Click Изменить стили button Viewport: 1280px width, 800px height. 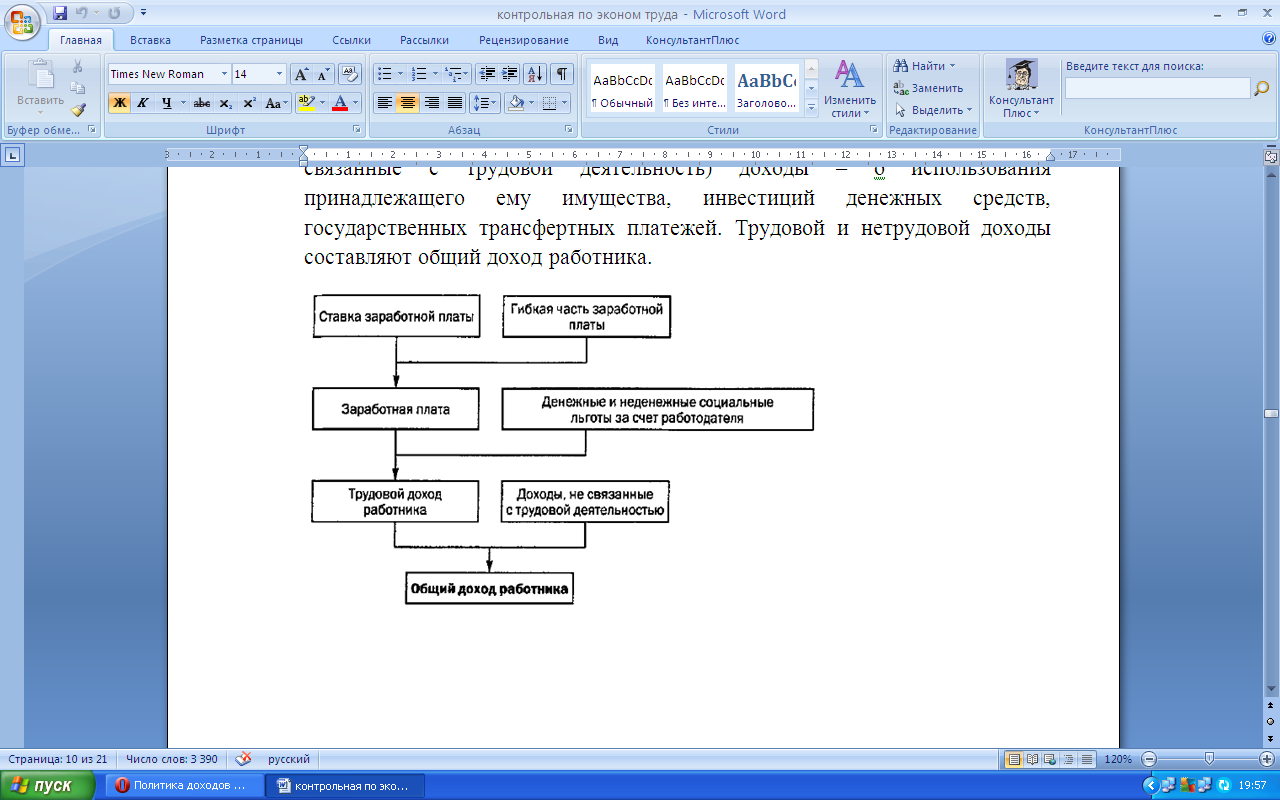click(x=850, y=88)
